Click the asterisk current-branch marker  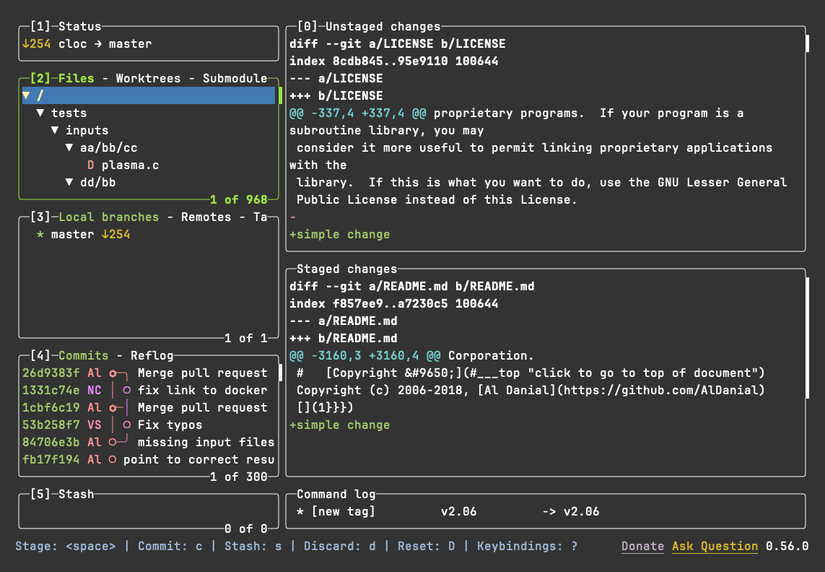pos(41,235)
